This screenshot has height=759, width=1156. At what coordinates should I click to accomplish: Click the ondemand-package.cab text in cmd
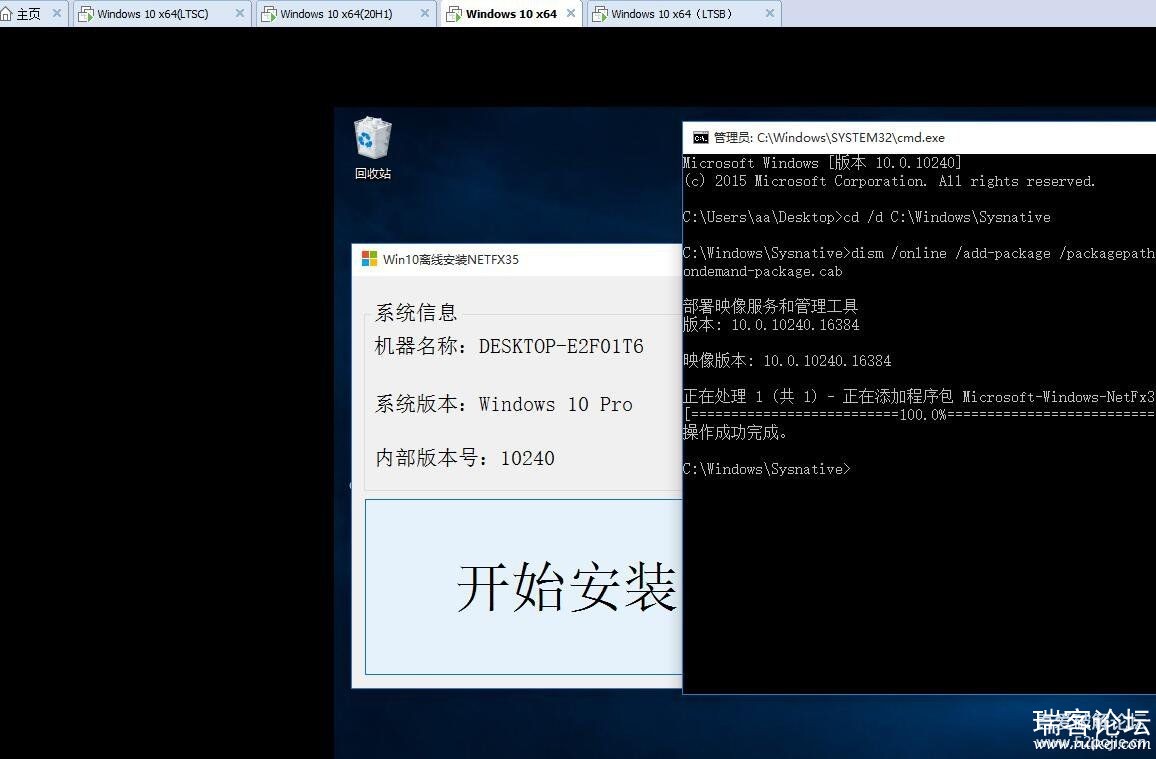[x=763, y=271]
